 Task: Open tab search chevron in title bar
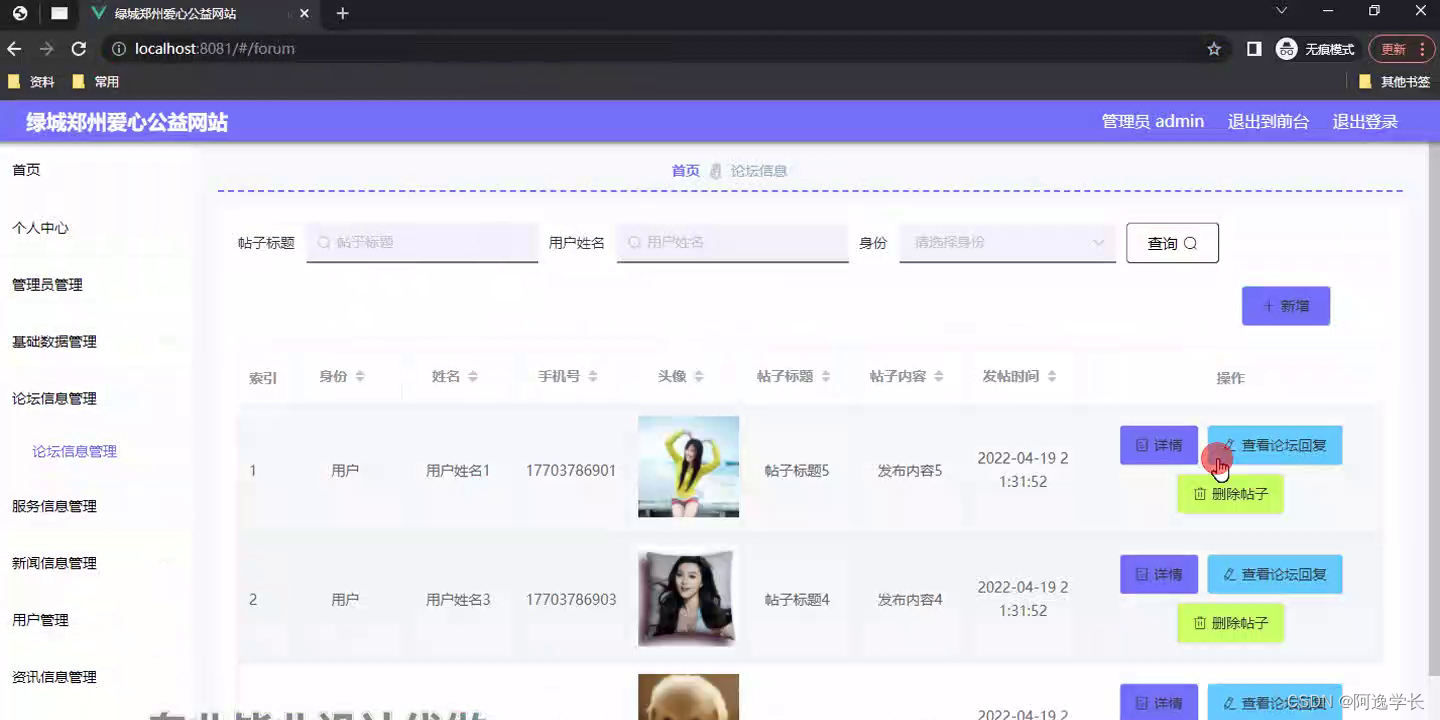[x=1282, y=11]
